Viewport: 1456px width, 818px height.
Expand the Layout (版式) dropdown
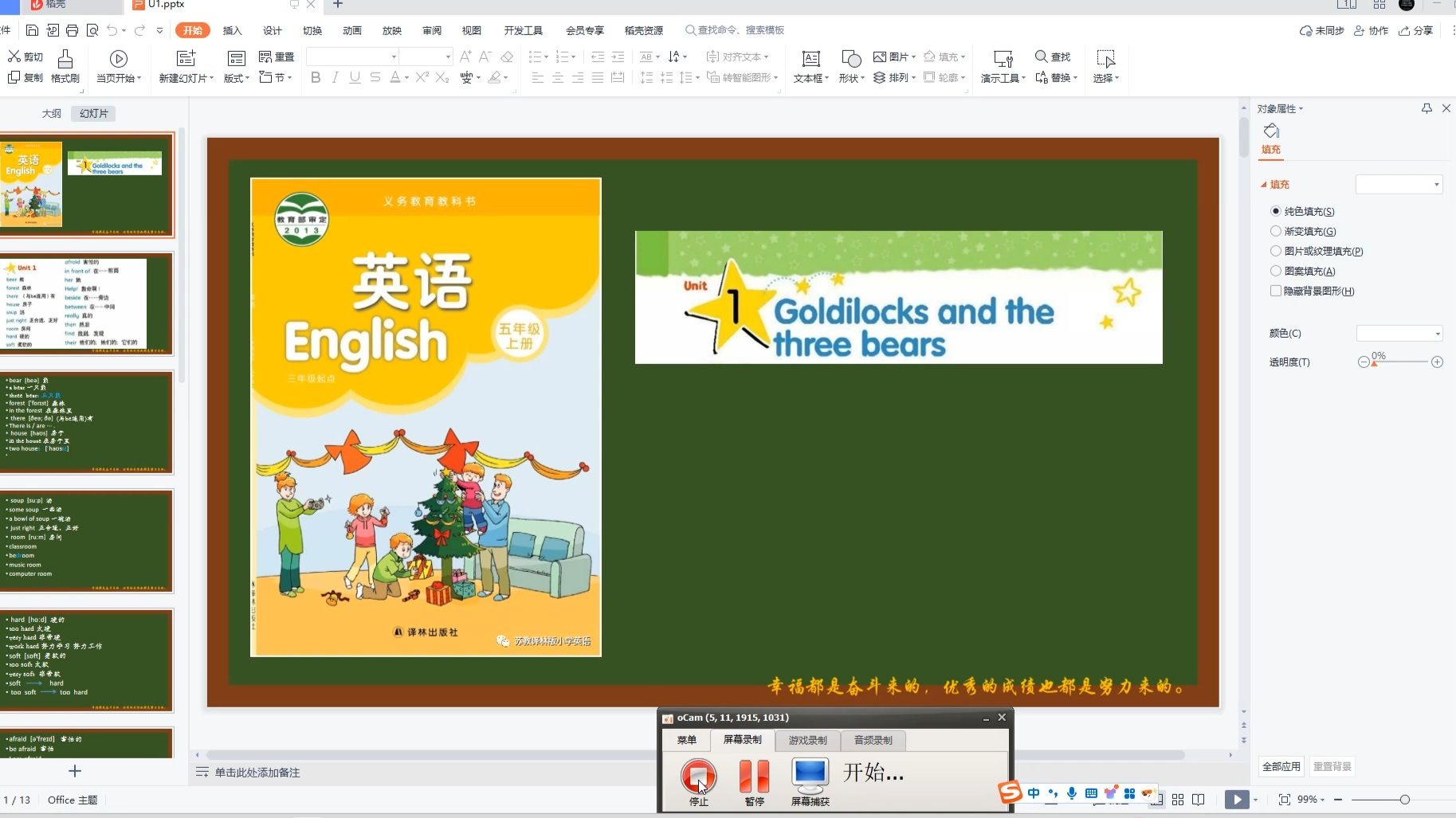tap(237, 78)
